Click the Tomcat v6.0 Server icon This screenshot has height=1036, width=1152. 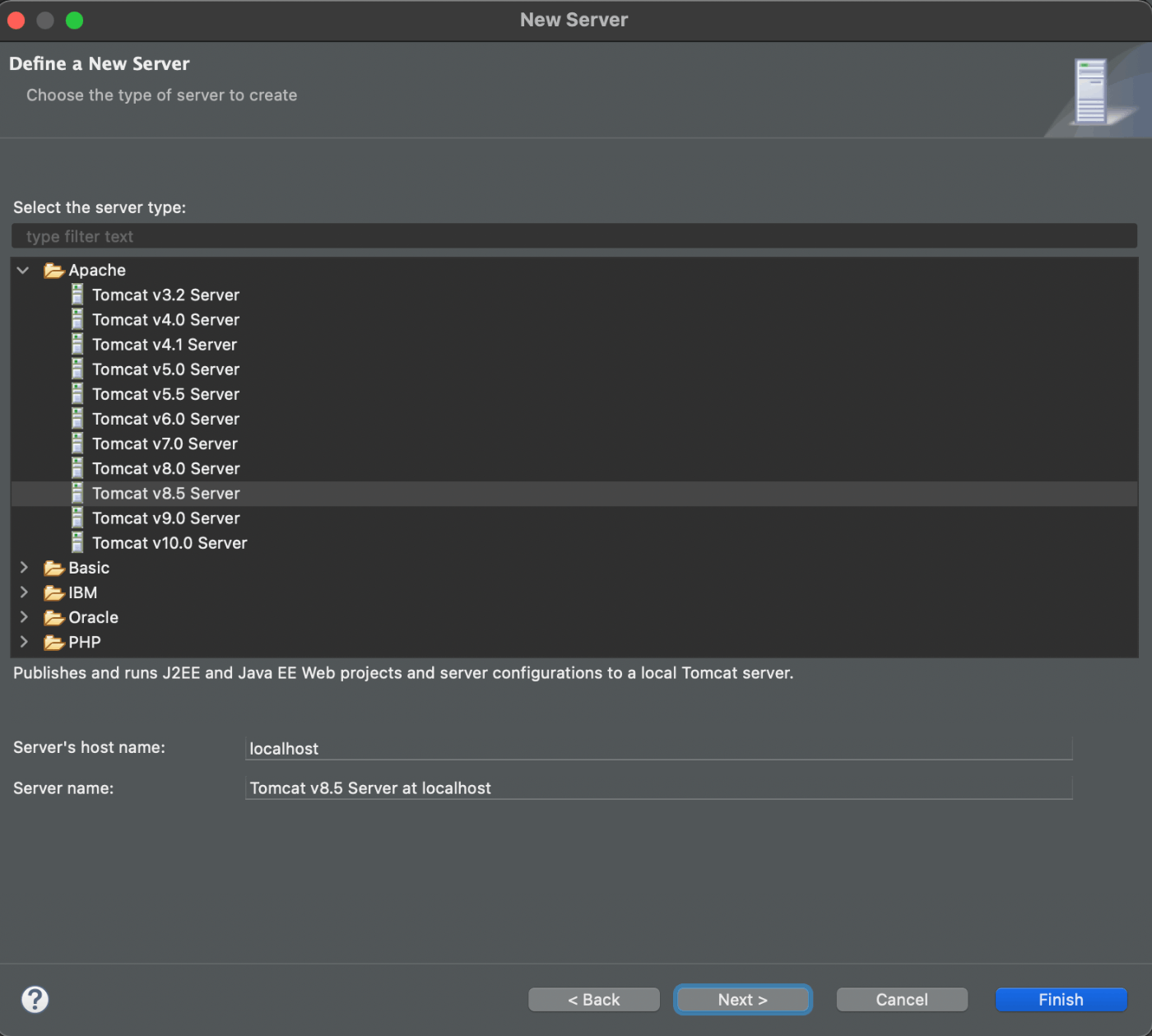[x=77, y=418]
